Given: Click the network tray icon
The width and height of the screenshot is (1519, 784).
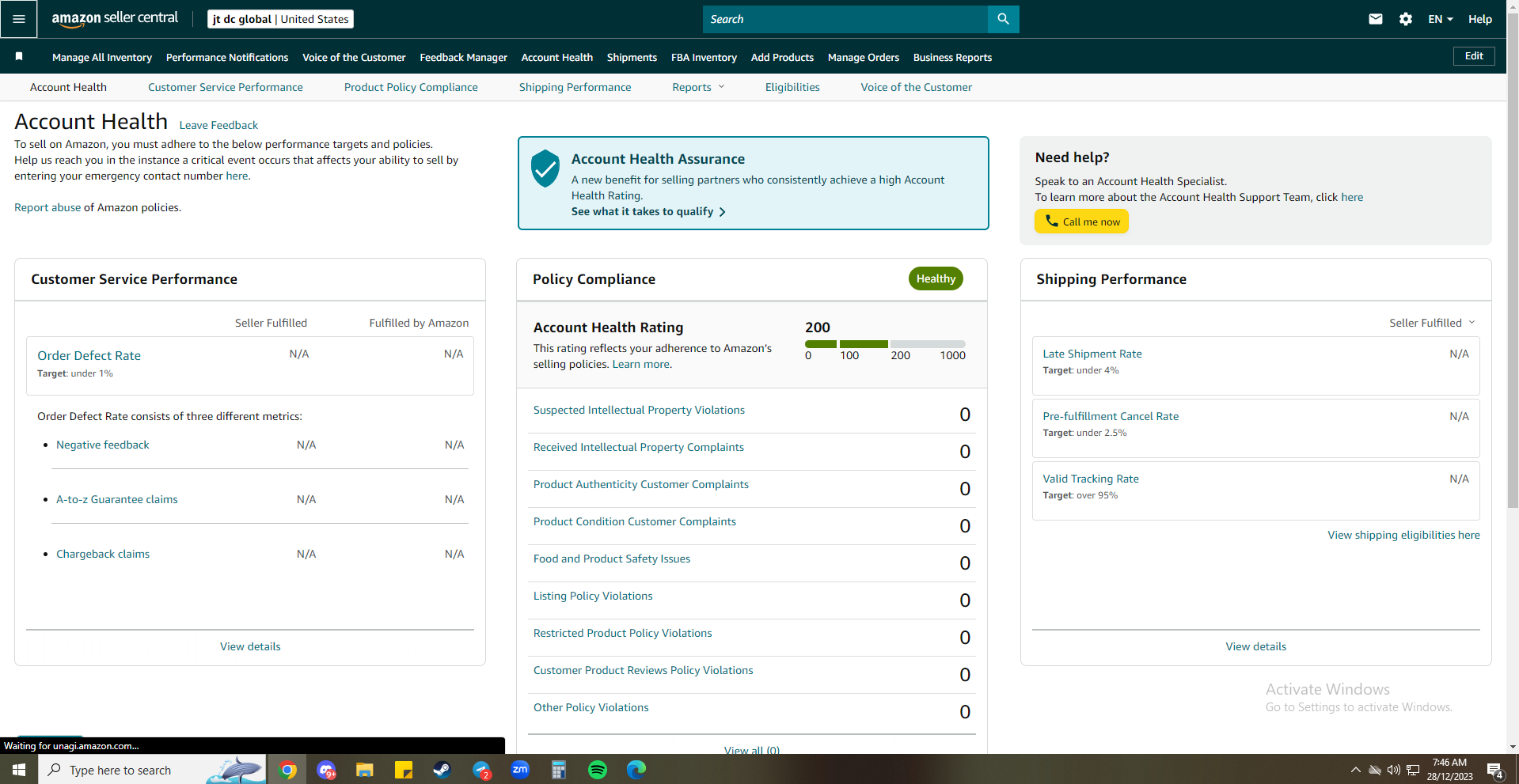Looking at the screenshot, I should coord(1413,770).
